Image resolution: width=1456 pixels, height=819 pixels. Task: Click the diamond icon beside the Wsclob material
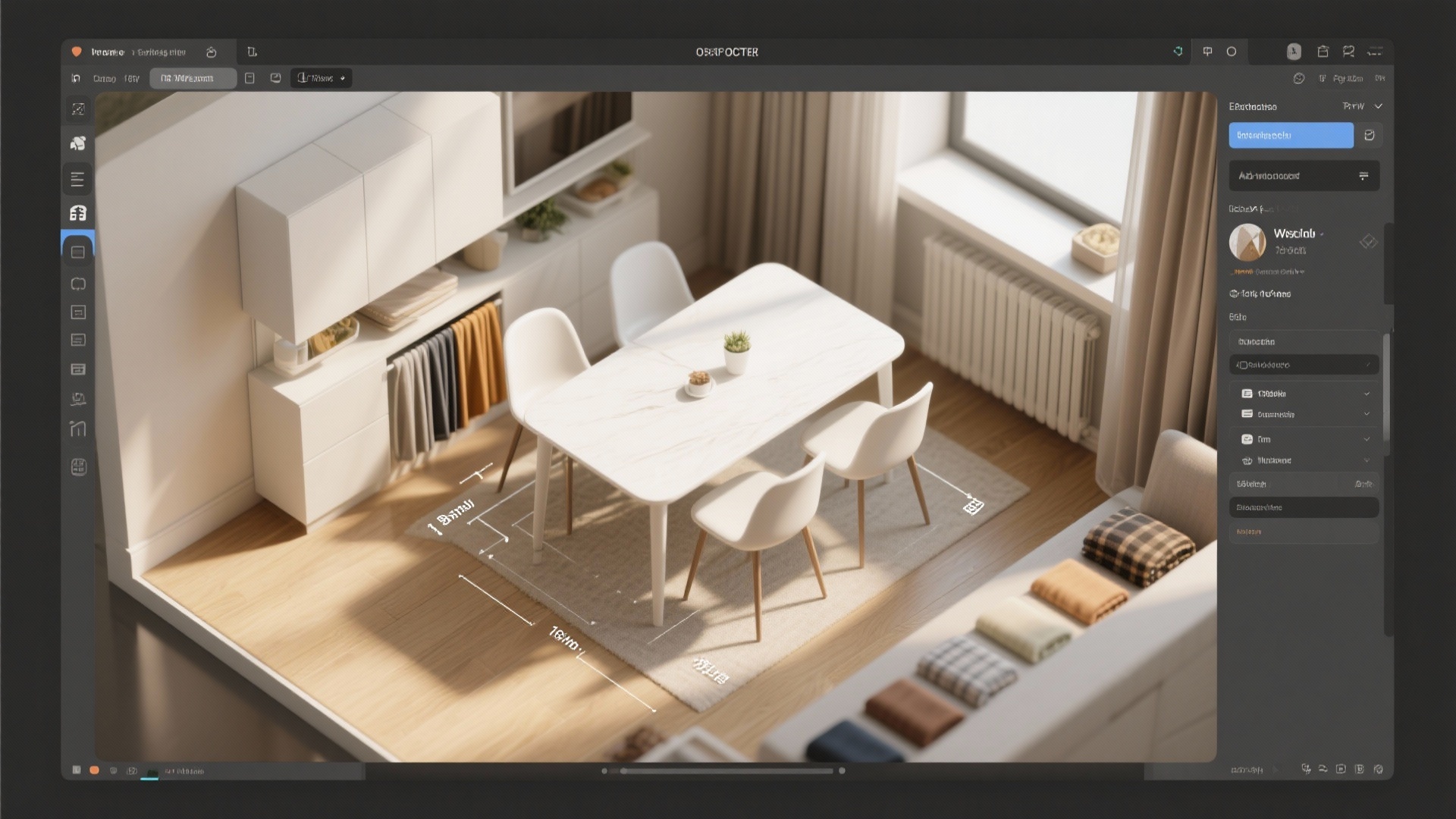click(1368, 242)
